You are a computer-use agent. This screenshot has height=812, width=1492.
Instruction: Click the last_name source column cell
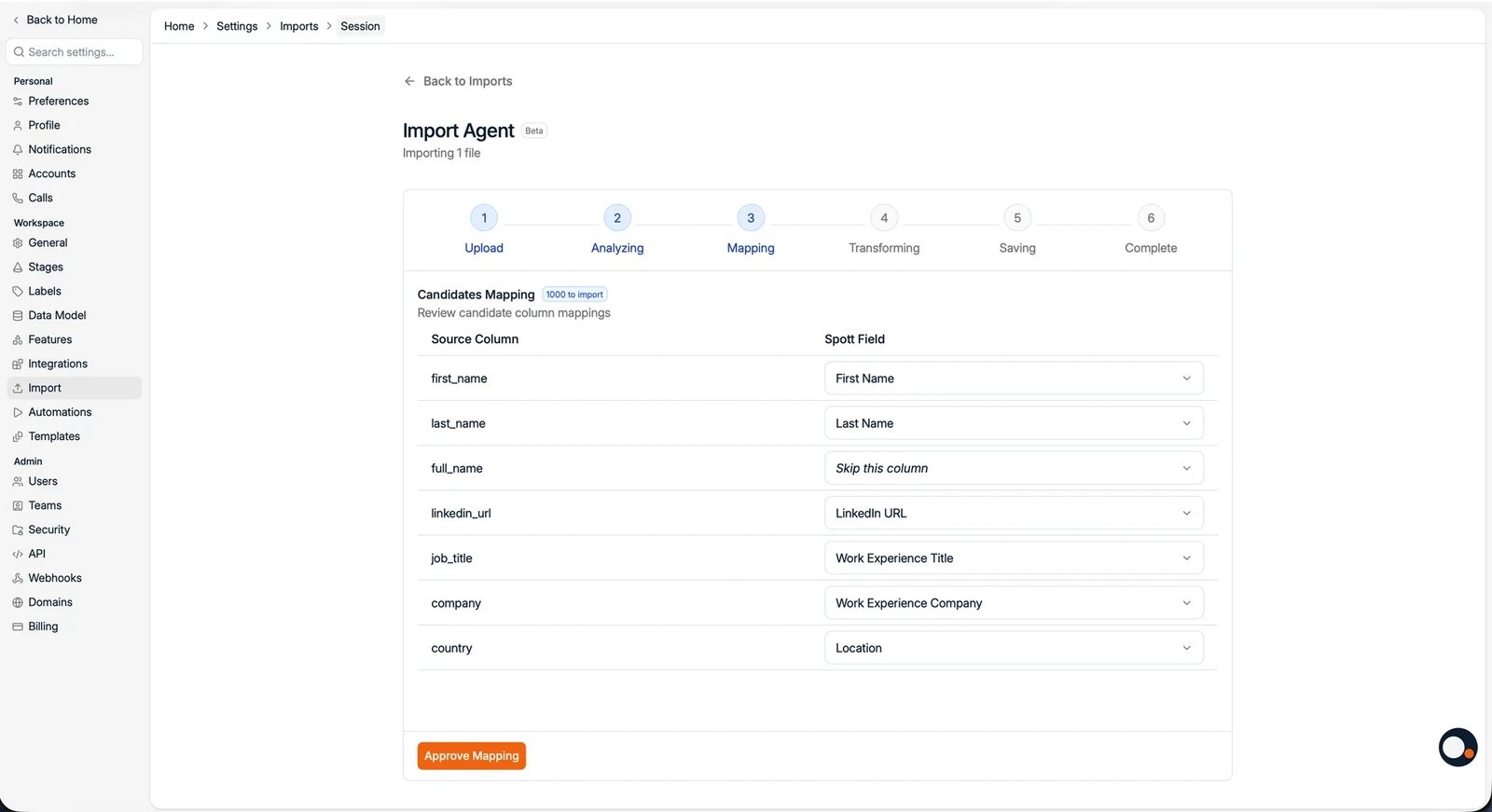[x=458, y=423]
